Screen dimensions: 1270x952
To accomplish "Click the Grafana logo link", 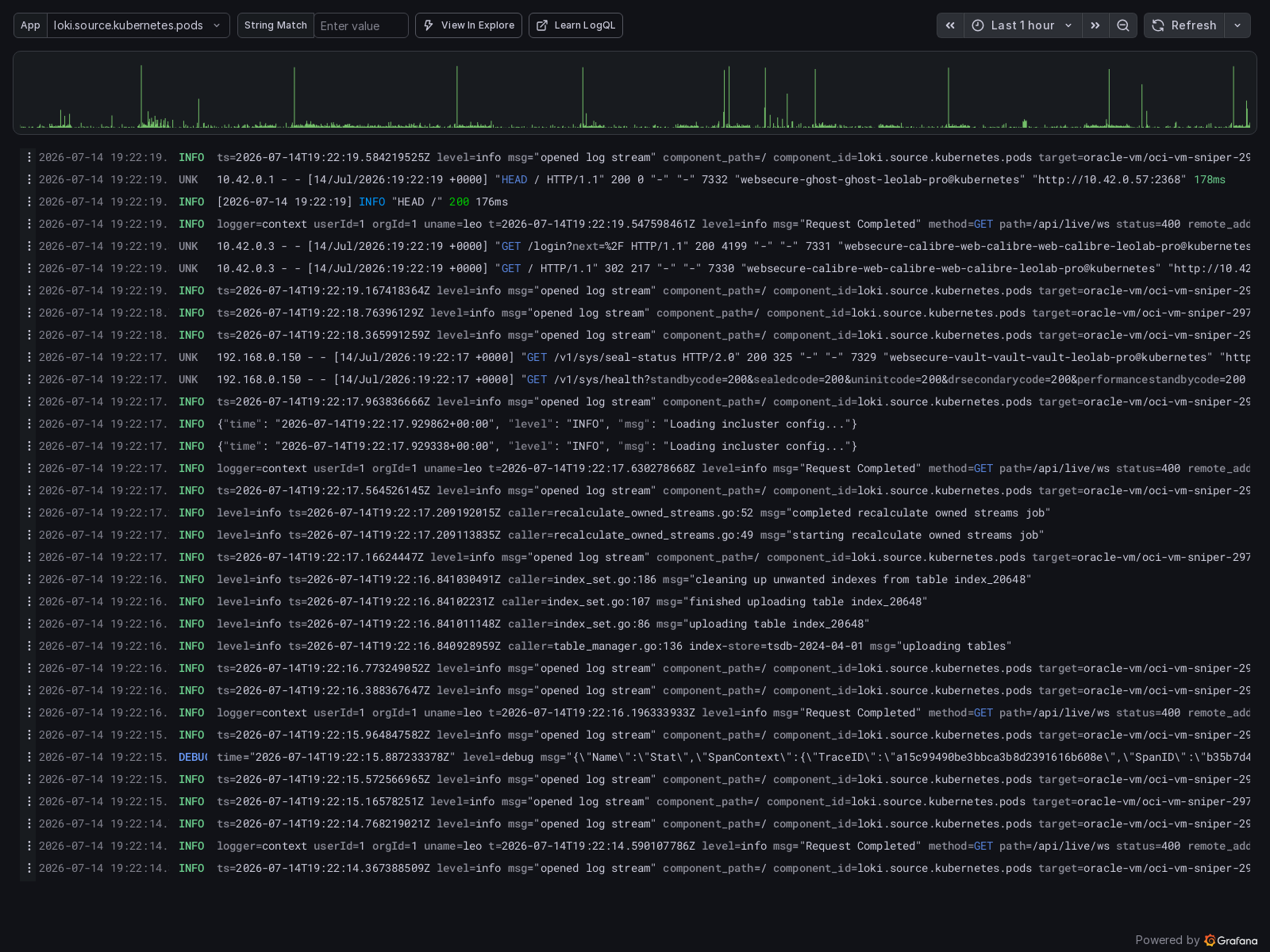I will [1231, 940].
